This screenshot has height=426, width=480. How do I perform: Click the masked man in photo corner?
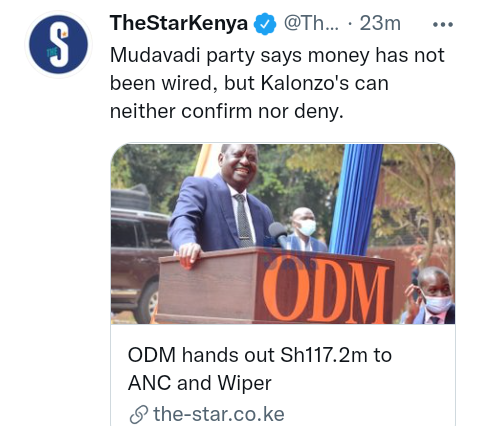coord(431,296)
